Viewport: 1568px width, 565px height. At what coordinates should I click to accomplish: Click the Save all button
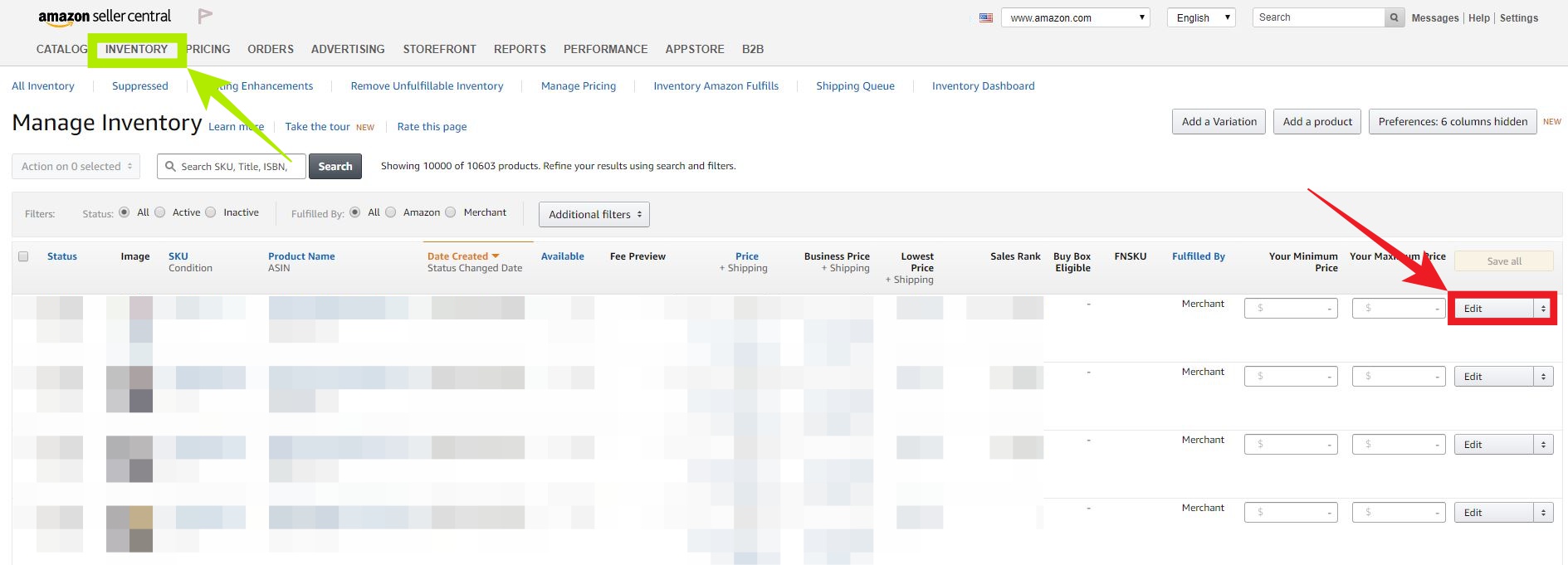point(1504,261)
